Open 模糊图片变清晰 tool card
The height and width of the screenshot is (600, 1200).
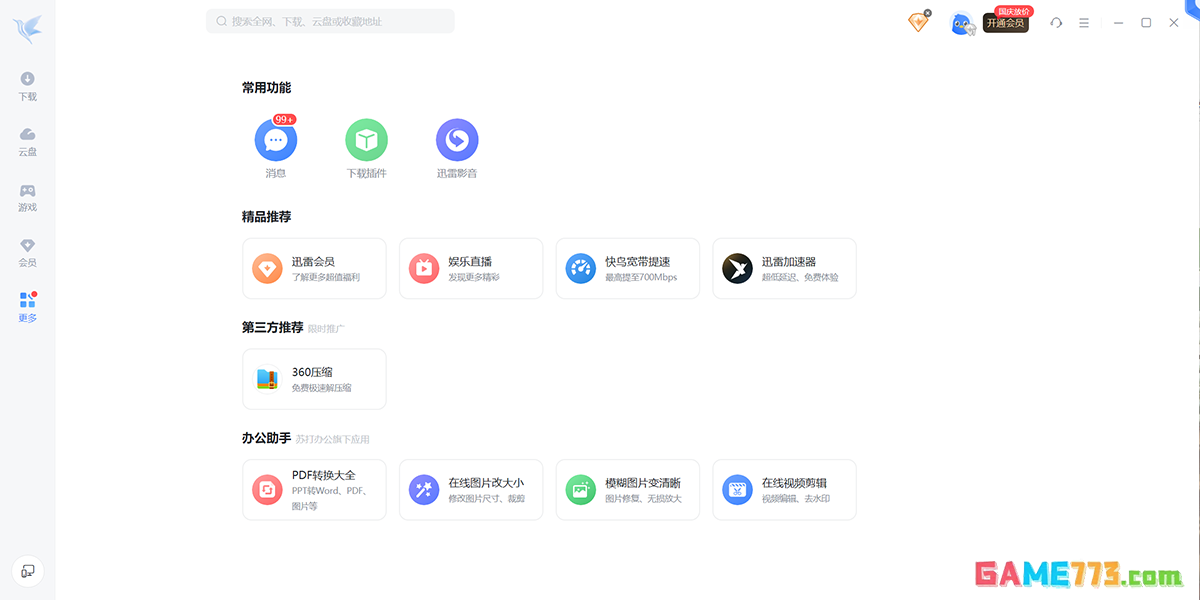coord(628,490)
